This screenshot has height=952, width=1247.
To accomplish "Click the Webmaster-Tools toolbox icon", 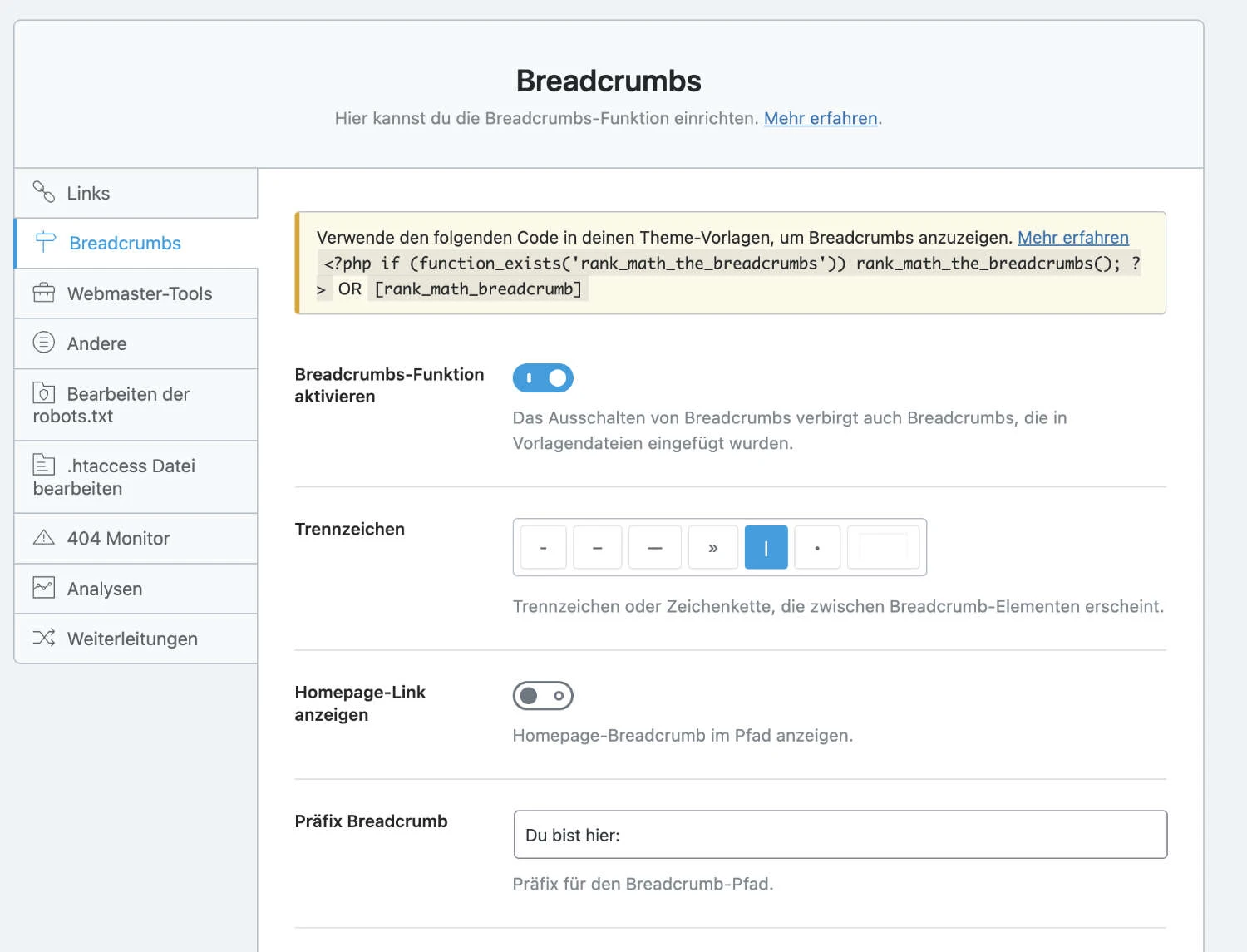I will point(43,293).
